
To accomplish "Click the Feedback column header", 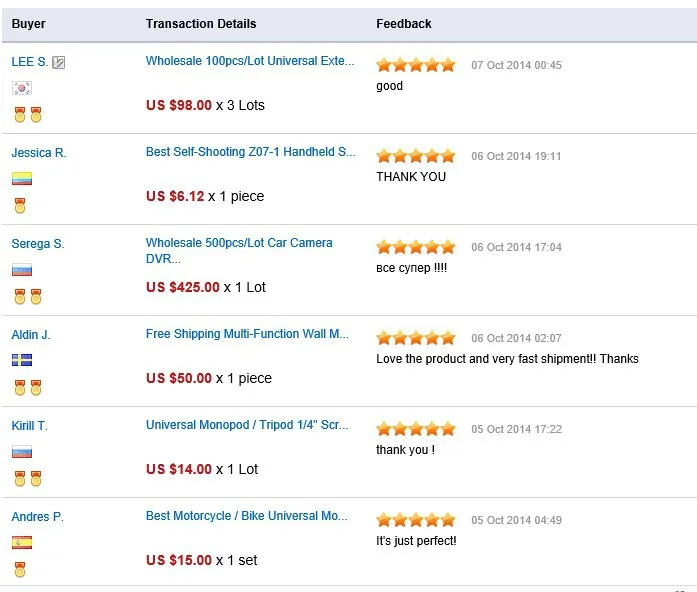I will 404,24.
